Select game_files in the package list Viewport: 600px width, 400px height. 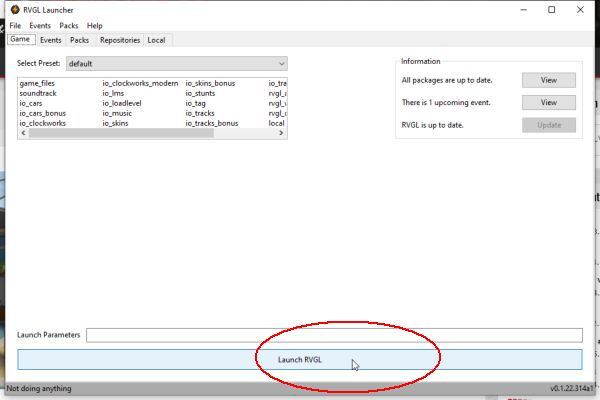click(37, 83)
